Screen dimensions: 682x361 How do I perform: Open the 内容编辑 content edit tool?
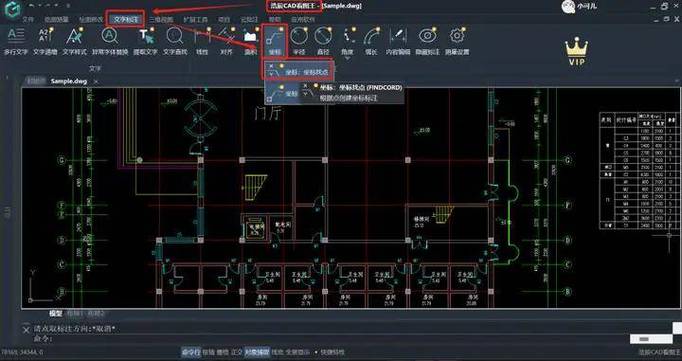[398, 41]
